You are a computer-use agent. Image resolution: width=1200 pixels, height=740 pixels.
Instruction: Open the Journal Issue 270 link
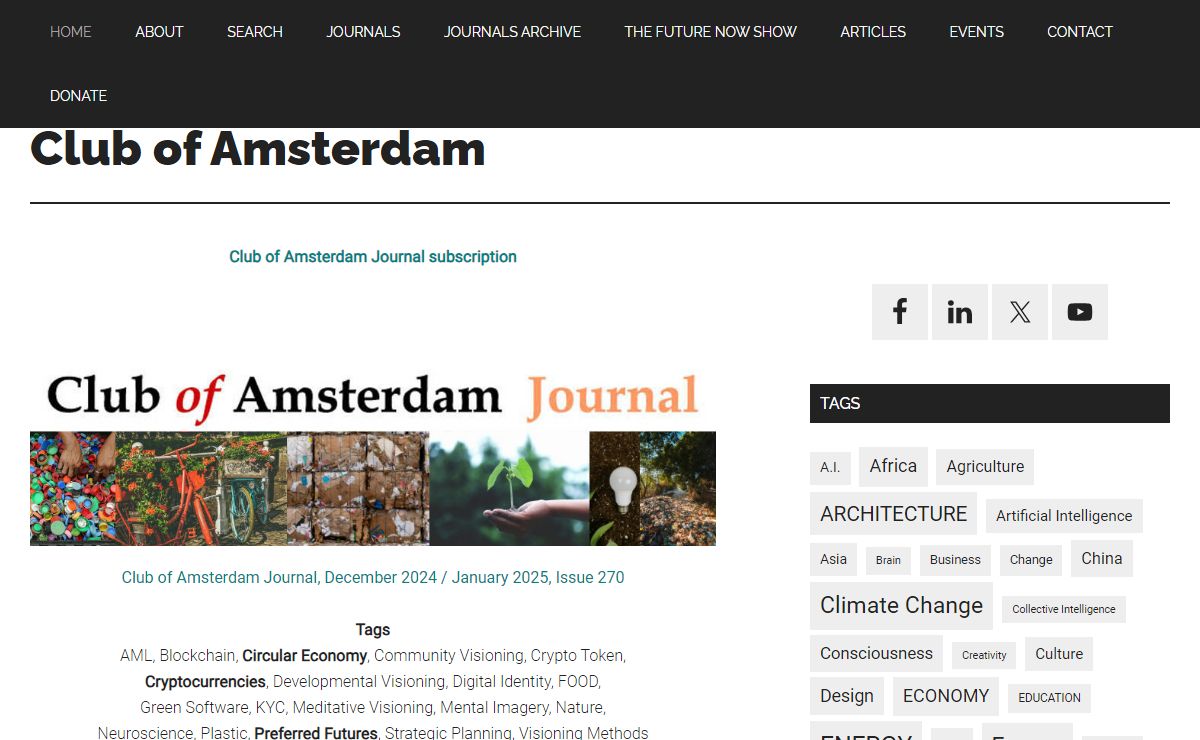point(373,578)
